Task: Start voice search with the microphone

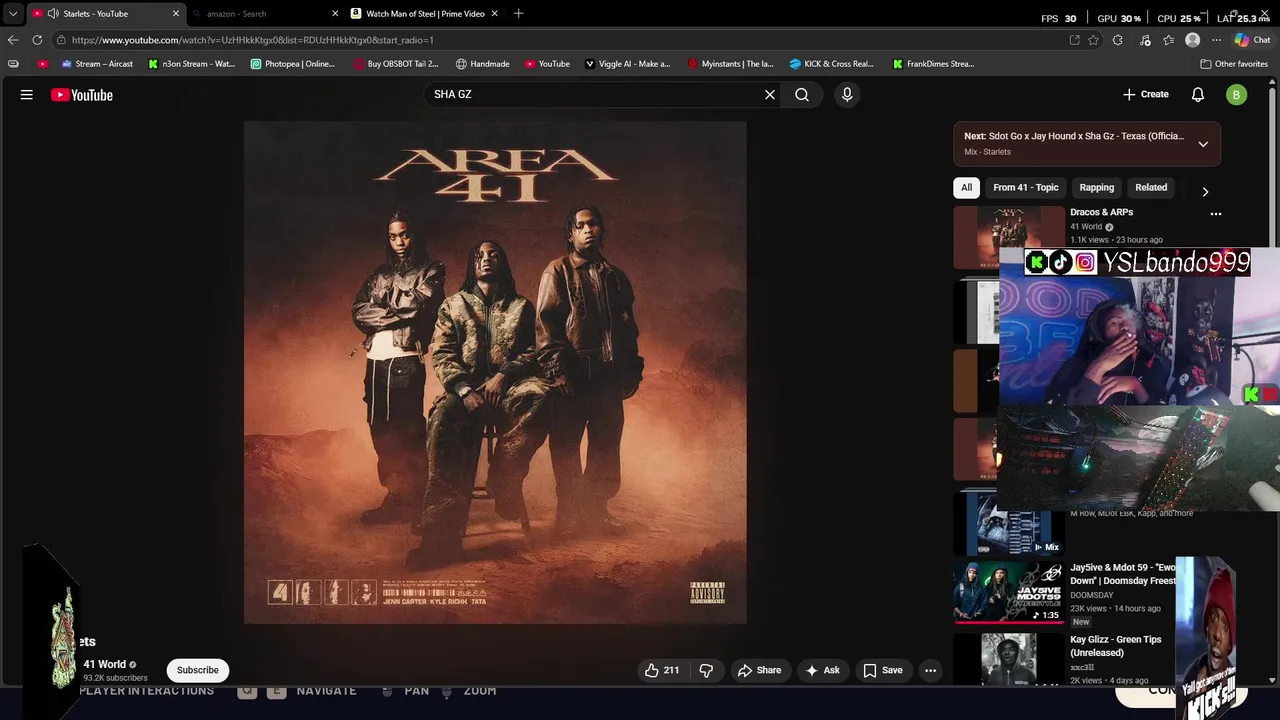Action: (847, 94)
